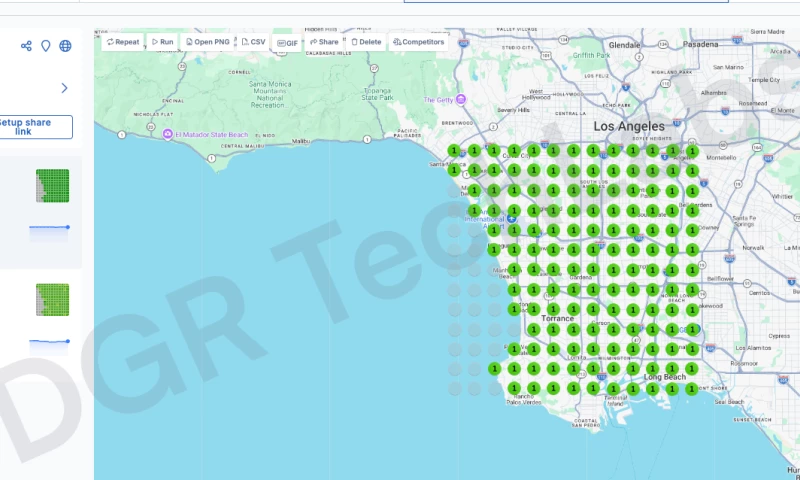The width and height of the screenshot is (800, 480).
Task: Click the airport icon on the map
Action: 512,218
